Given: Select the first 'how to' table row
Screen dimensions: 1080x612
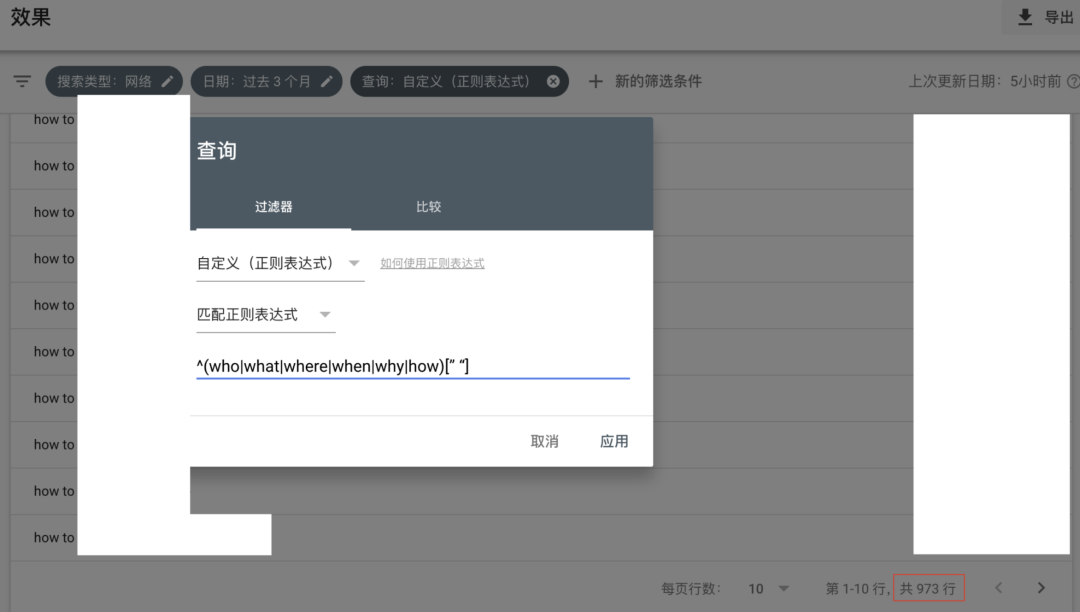Looking at the screenshot, I should [54, 120].
